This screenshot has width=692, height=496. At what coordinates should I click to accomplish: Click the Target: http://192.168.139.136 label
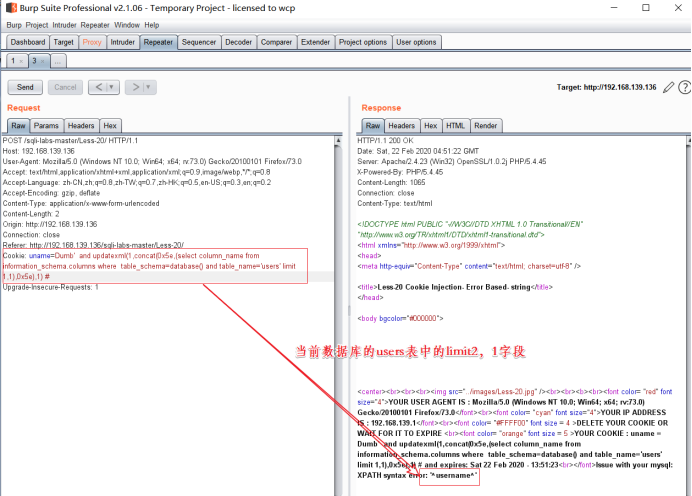coord(606,87)
